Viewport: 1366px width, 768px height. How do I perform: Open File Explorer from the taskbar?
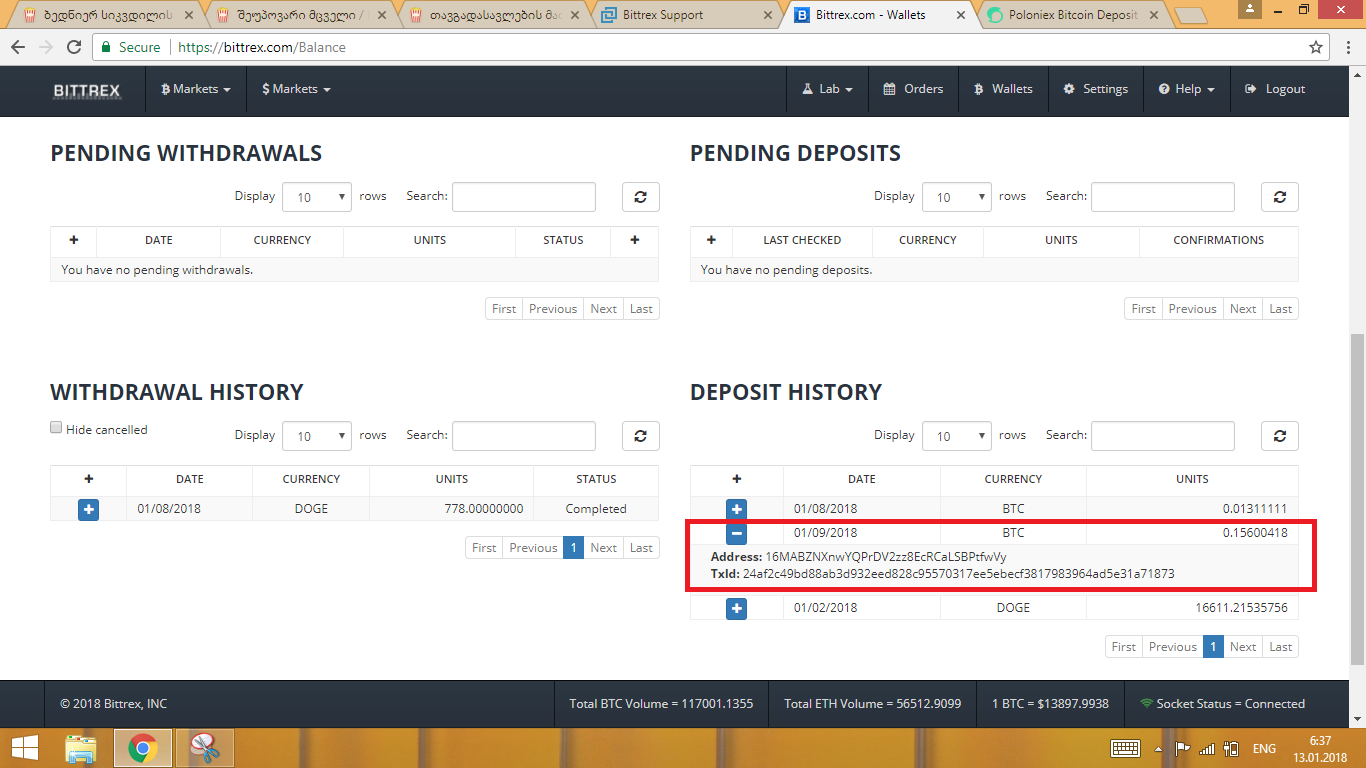tap(81, 748)
